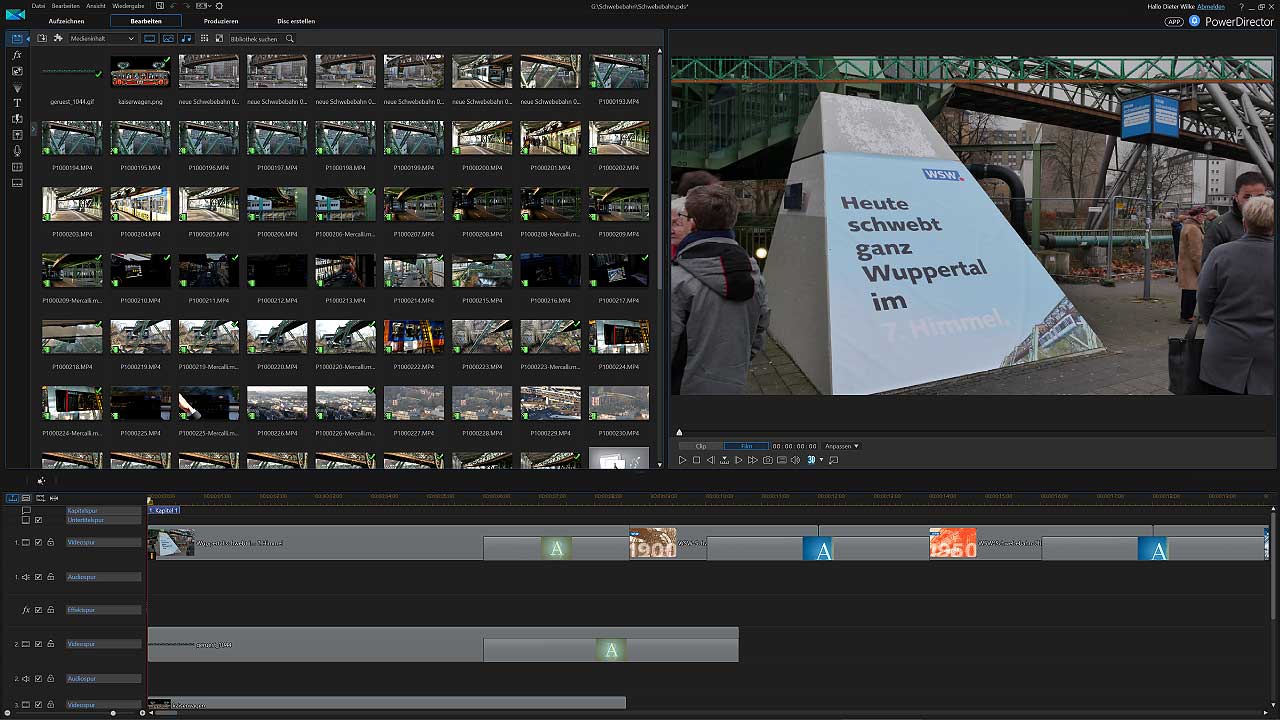Screen dimensions: 1280x720
Task: Switch to the Produzieren tab
Action: click(x=221, y=21)
